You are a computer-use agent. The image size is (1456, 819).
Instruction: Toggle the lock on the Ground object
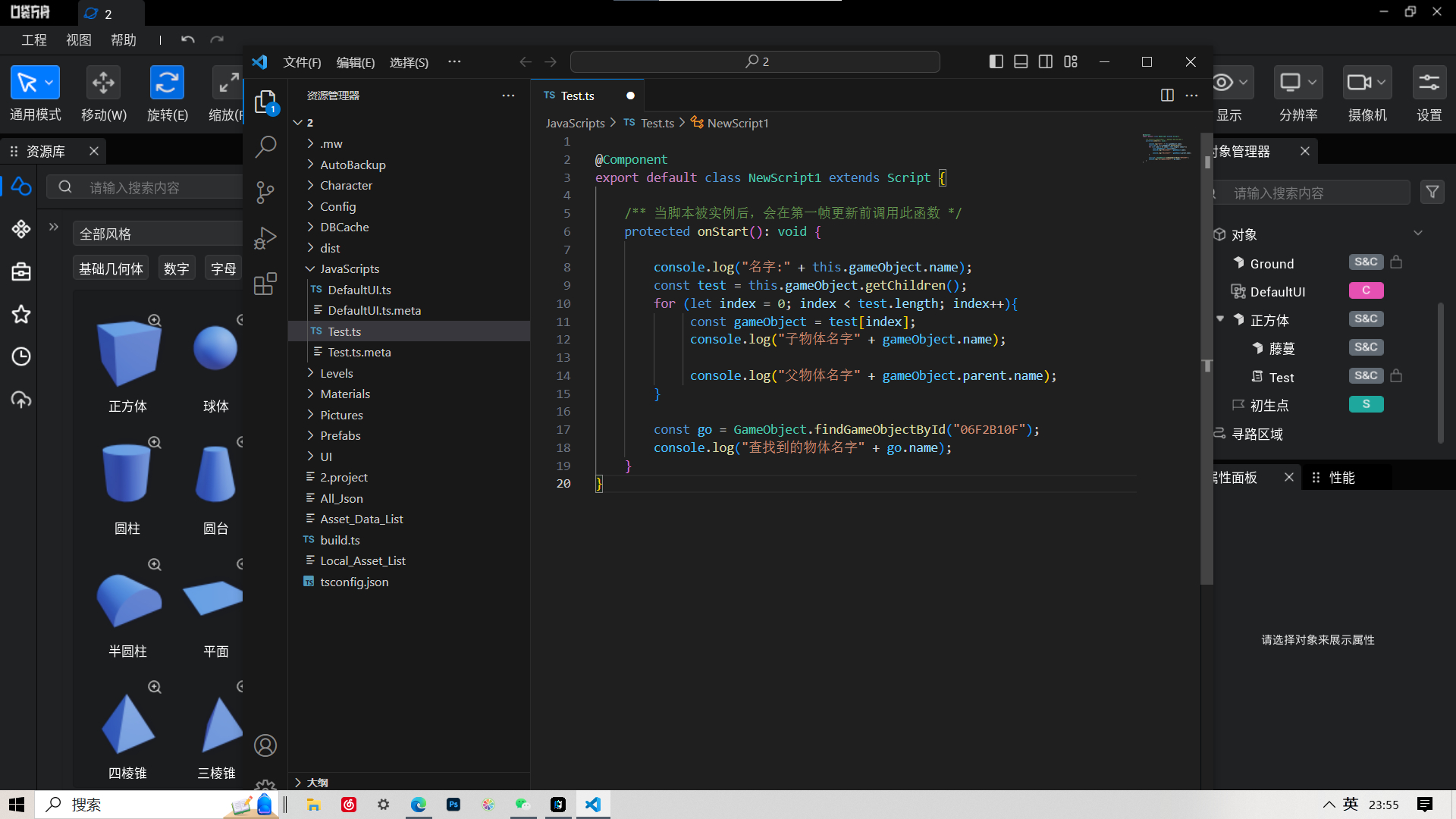point(1396,262)
